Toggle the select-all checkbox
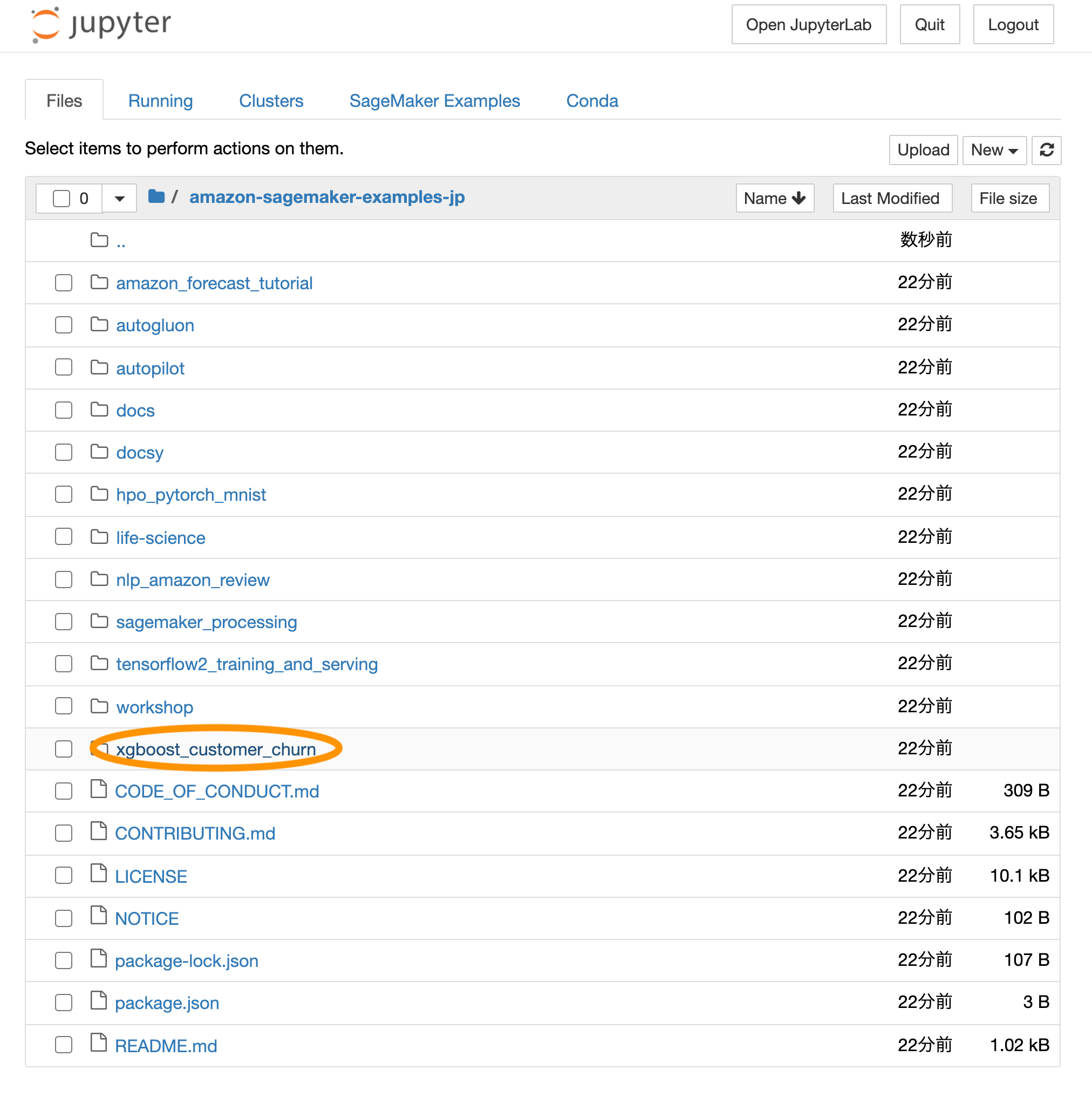 point(62,198)
